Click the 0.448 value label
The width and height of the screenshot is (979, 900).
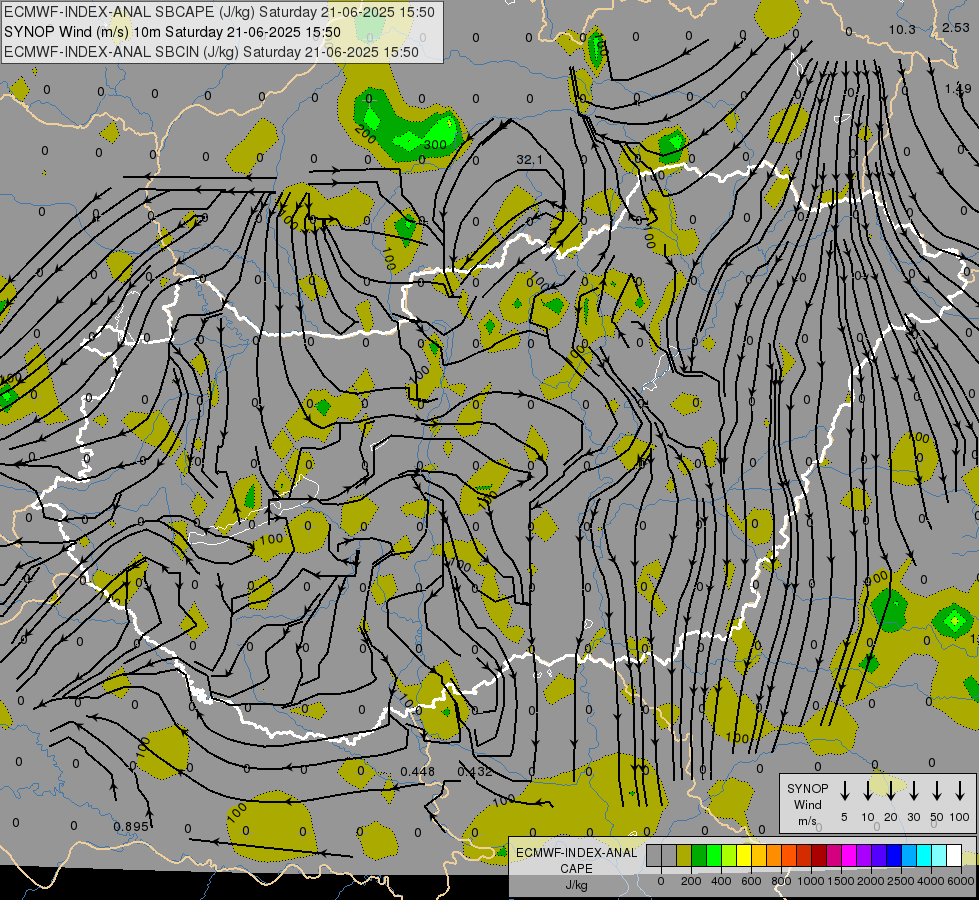point(418,772)
